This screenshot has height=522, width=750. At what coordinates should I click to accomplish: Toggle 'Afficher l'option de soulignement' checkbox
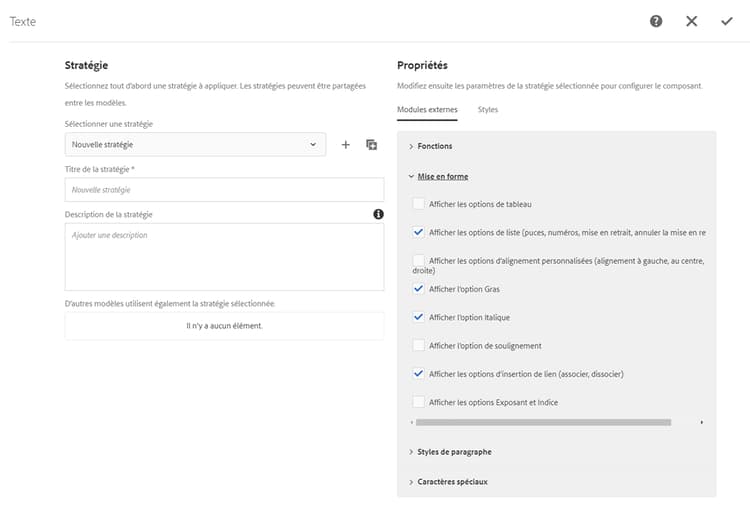[418, 346]
